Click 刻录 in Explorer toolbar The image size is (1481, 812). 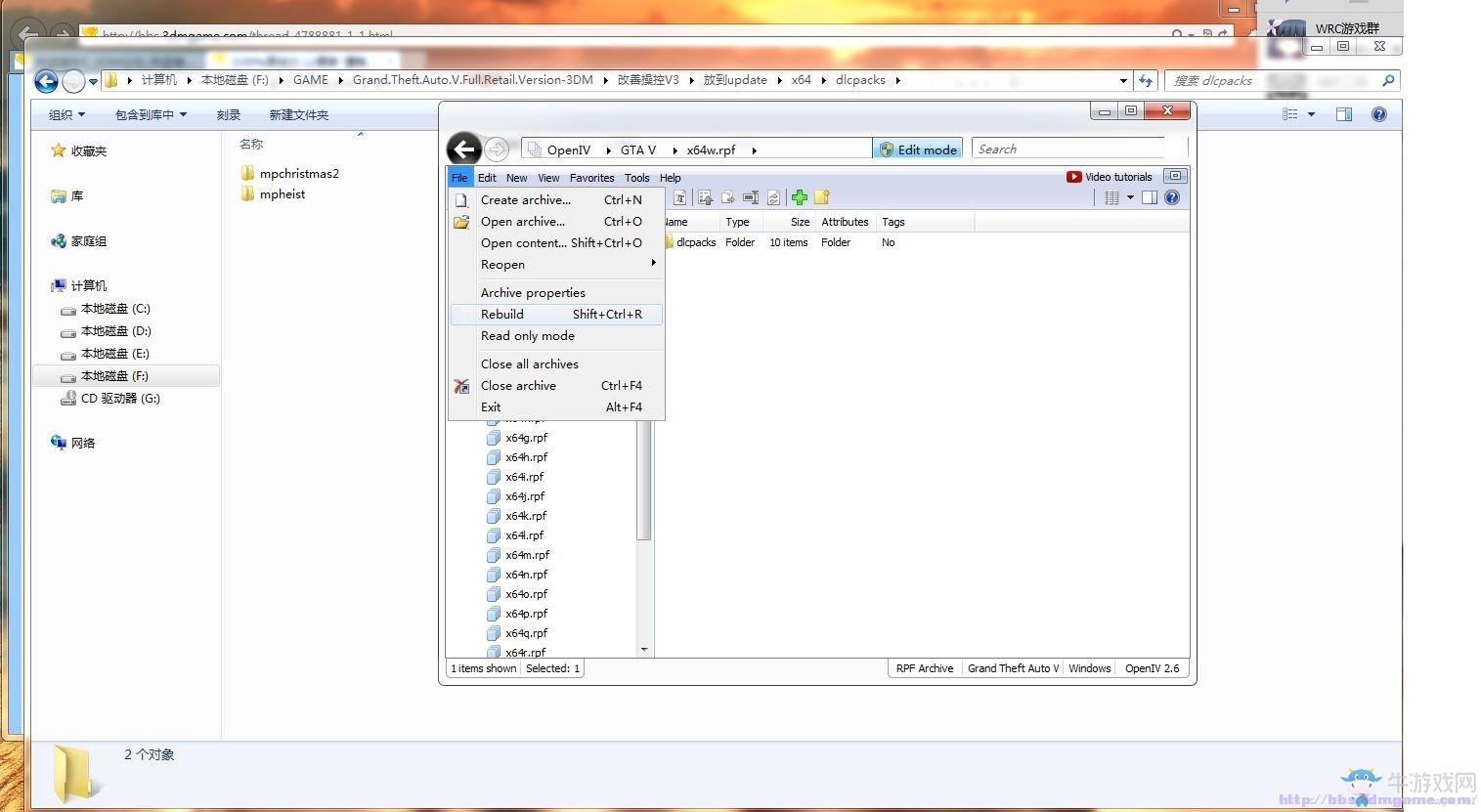pos(229,114)
